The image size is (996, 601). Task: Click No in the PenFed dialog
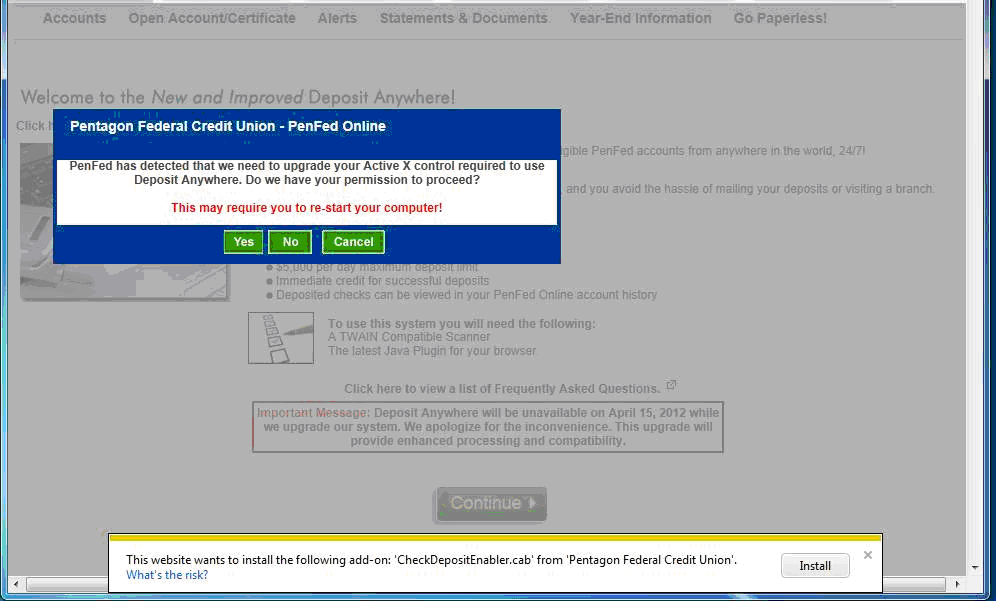pyautogui.click(x=290, y=242)
